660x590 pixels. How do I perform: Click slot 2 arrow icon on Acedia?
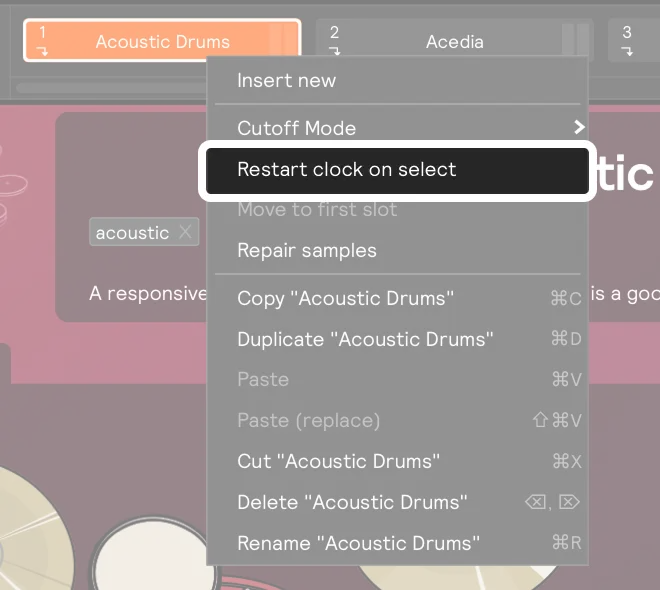tap(335, 51)
